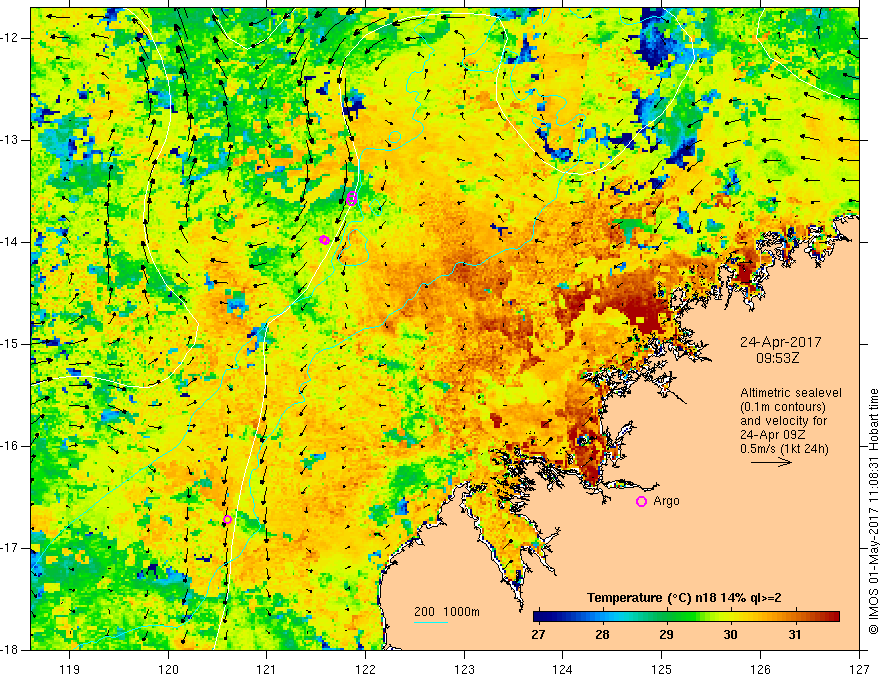
Task: Click the temperature color bar
Action: tap(686, 617)
